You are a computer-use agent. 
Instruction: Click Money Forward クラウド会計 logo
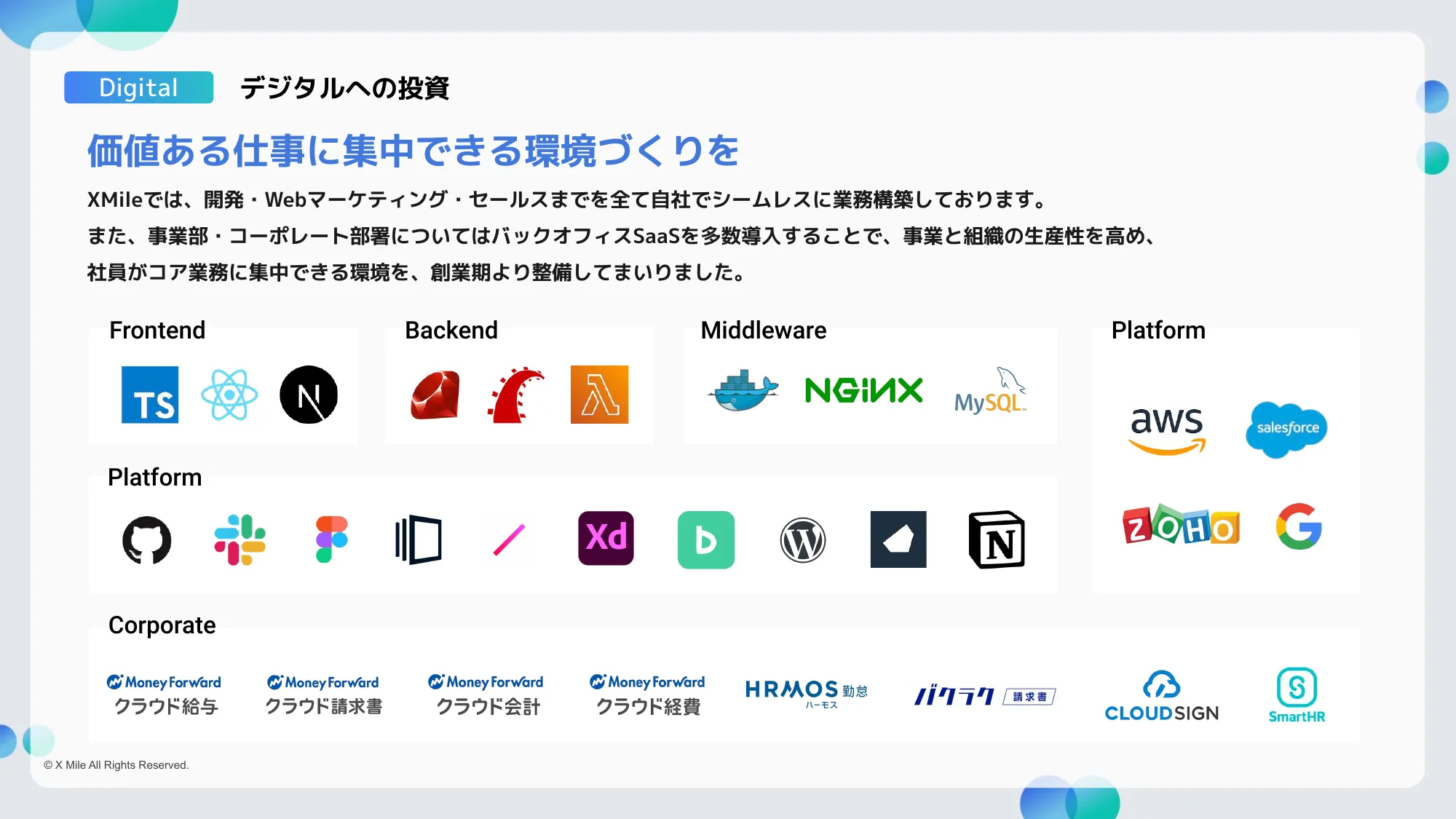(486, 695)
